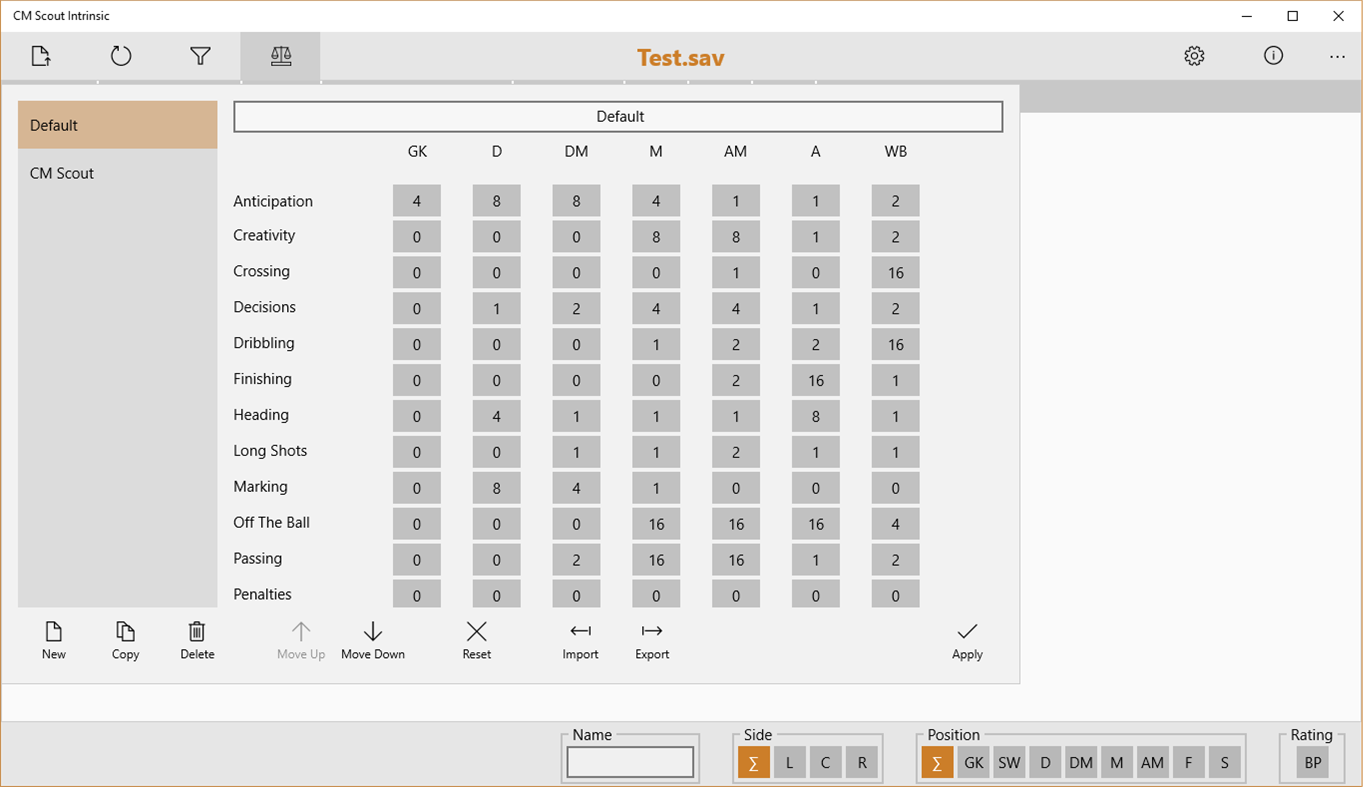Toggle the Side L filter
This screenshot has width=1363, height=787.
click(x=789, y=763)
